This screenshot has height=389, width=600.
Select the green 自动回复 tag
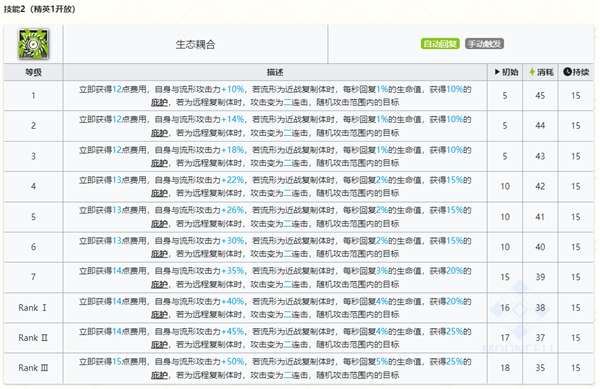pos(440,44)
